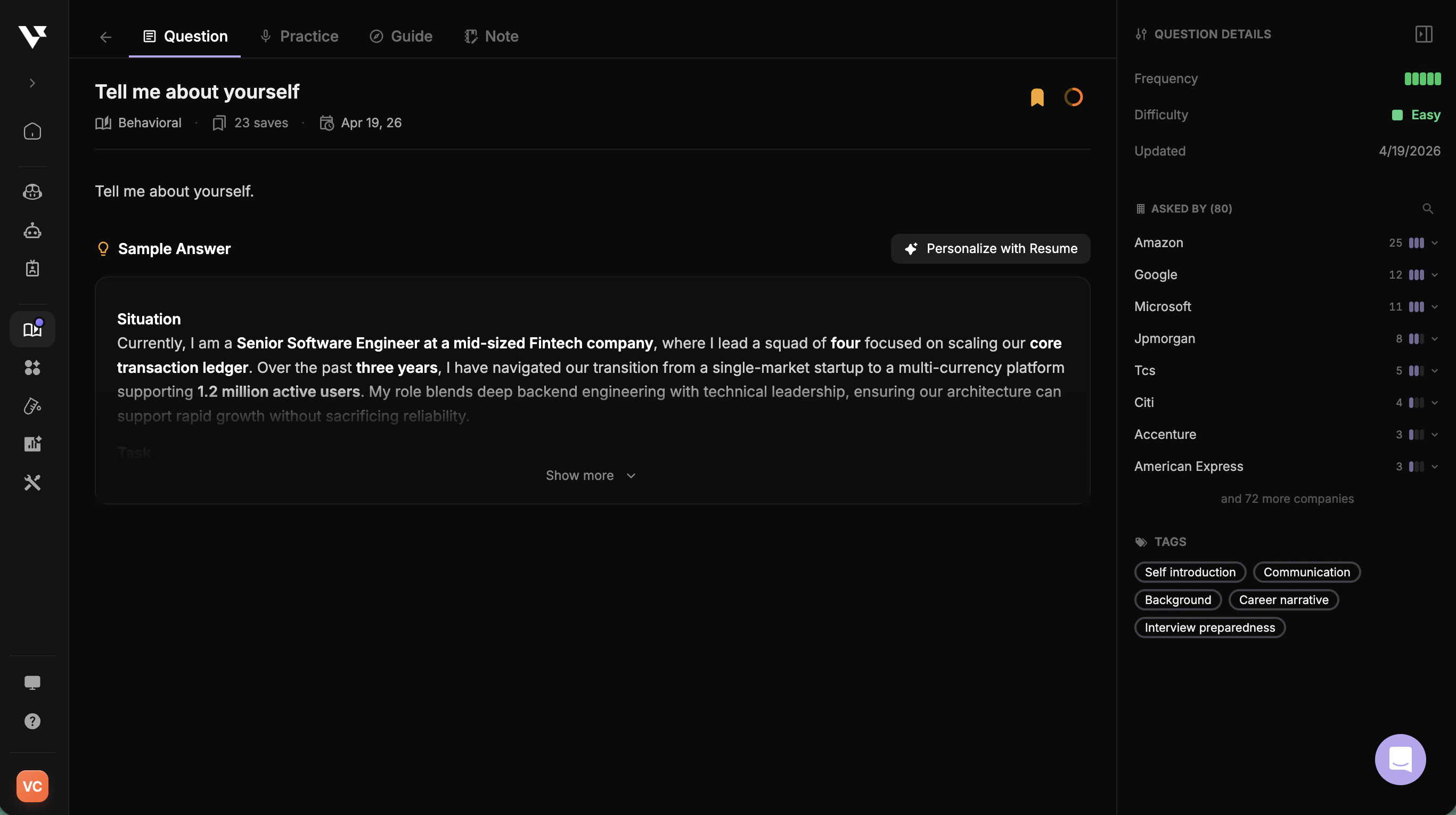Click the monitor display sidebar icon

[32, 683]
